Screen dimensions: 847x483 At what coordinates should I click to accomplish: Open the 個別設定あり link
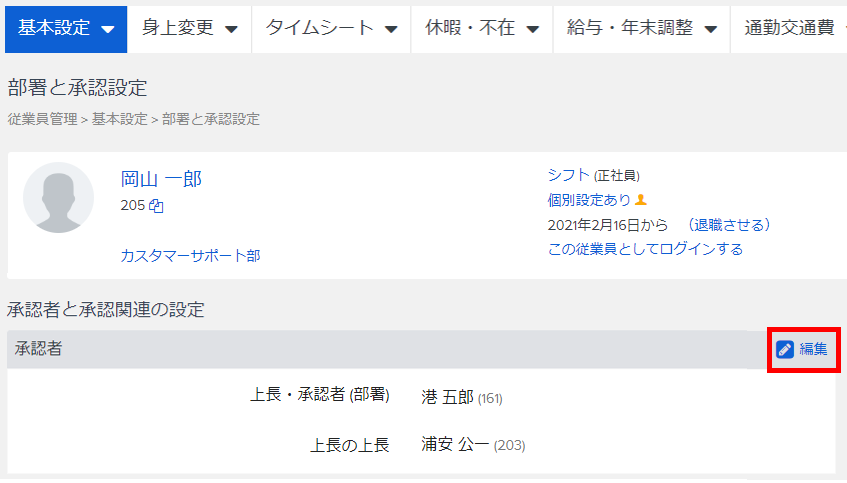pyautogui.click(x=589, y=199)
